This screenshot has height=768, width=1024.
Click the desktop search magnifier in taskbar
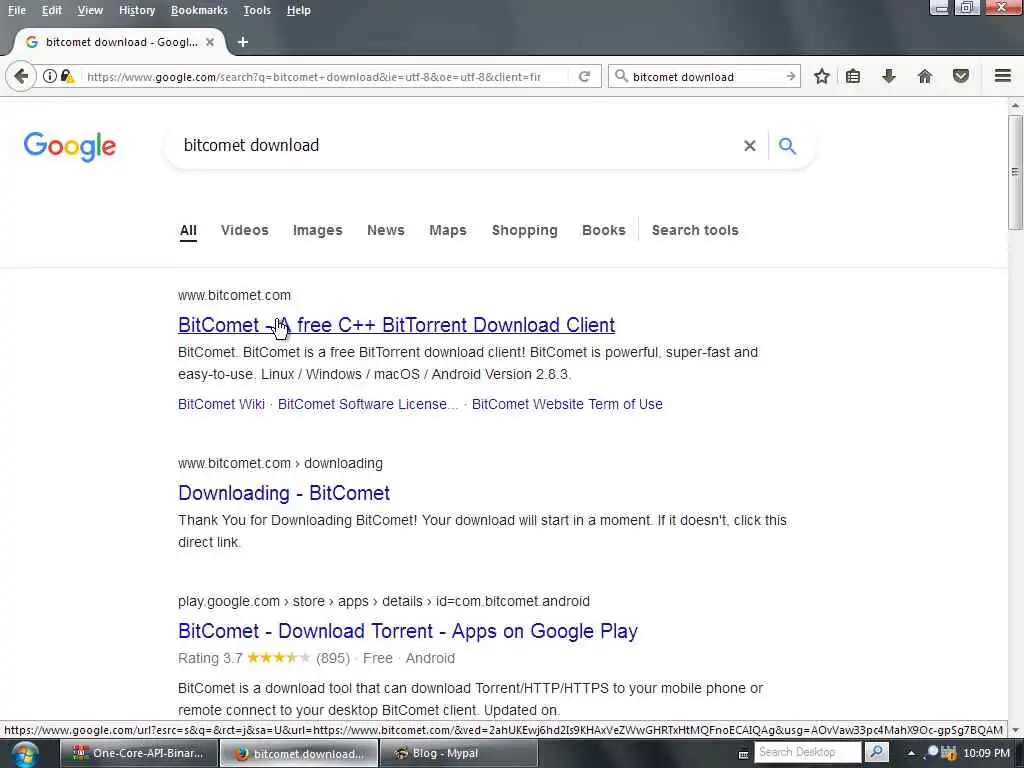pyautogui.click(x=877, y=752)
